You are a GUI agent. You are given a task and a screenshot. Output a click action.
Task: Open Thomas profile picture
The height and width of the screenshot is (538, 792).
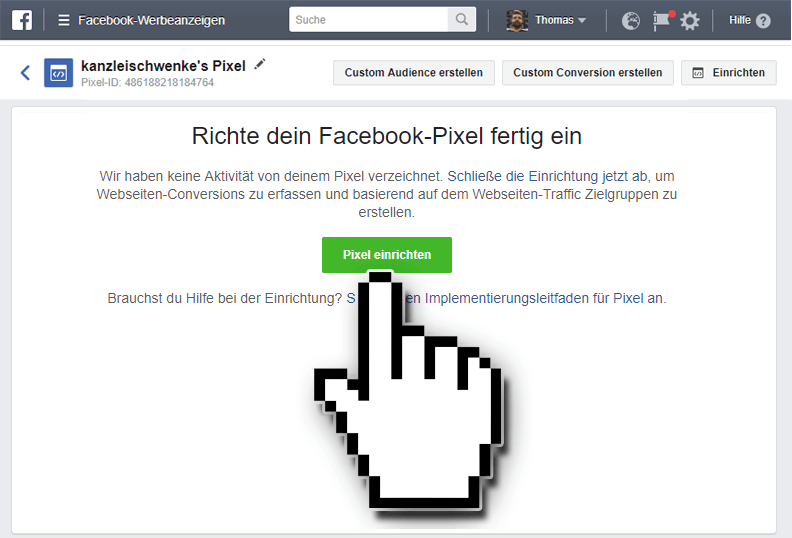click(x=517, y=20)
